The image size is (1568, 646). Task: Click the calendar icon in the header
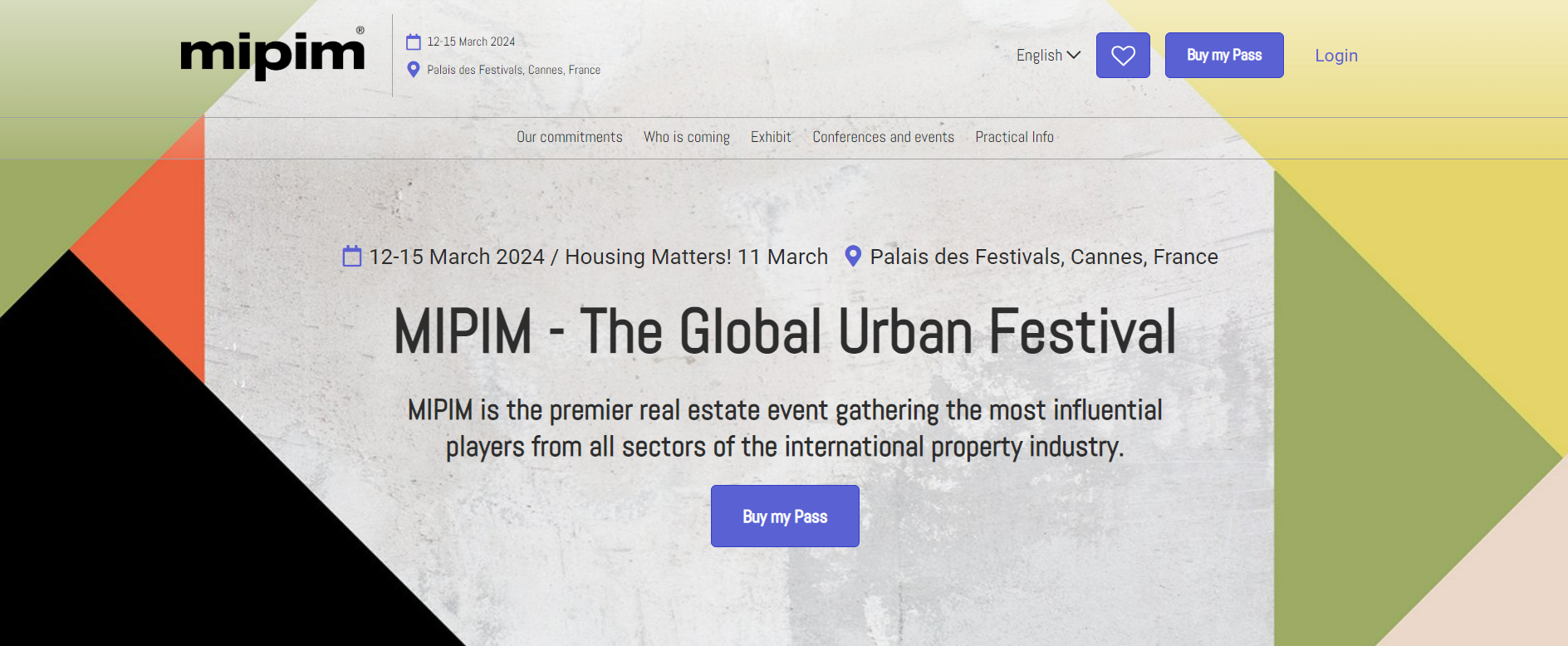point(413,42)
